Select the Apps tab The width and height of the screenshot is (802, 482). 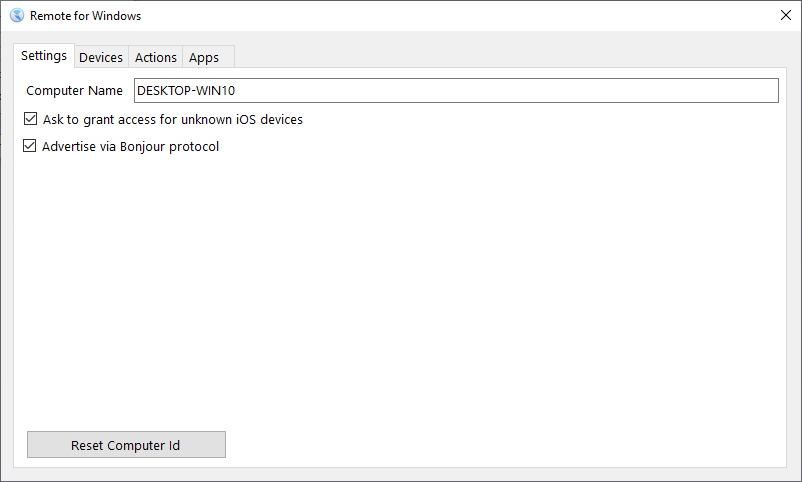(204, 57)
